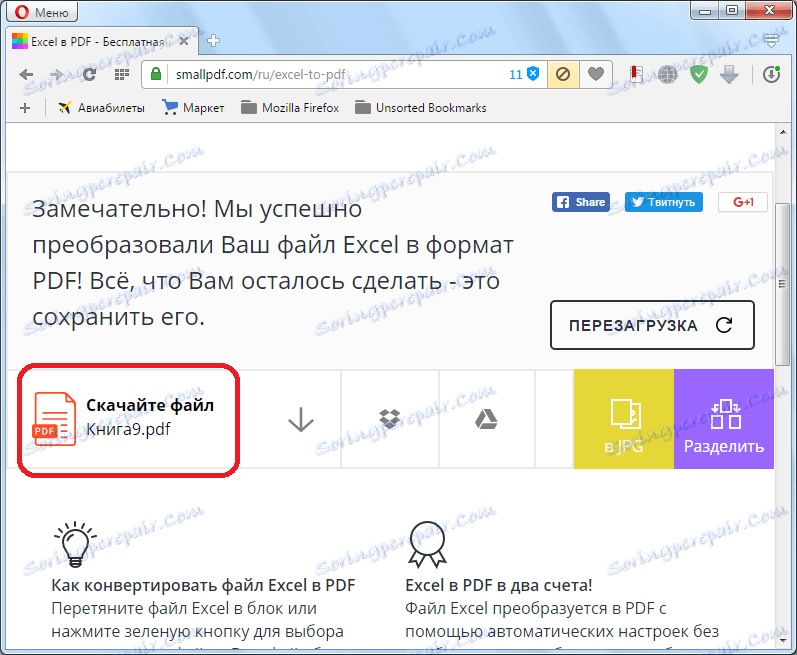Minimize the Opera window
The height and width of the screenshot is (655, 797).
(x=705, y=11)
